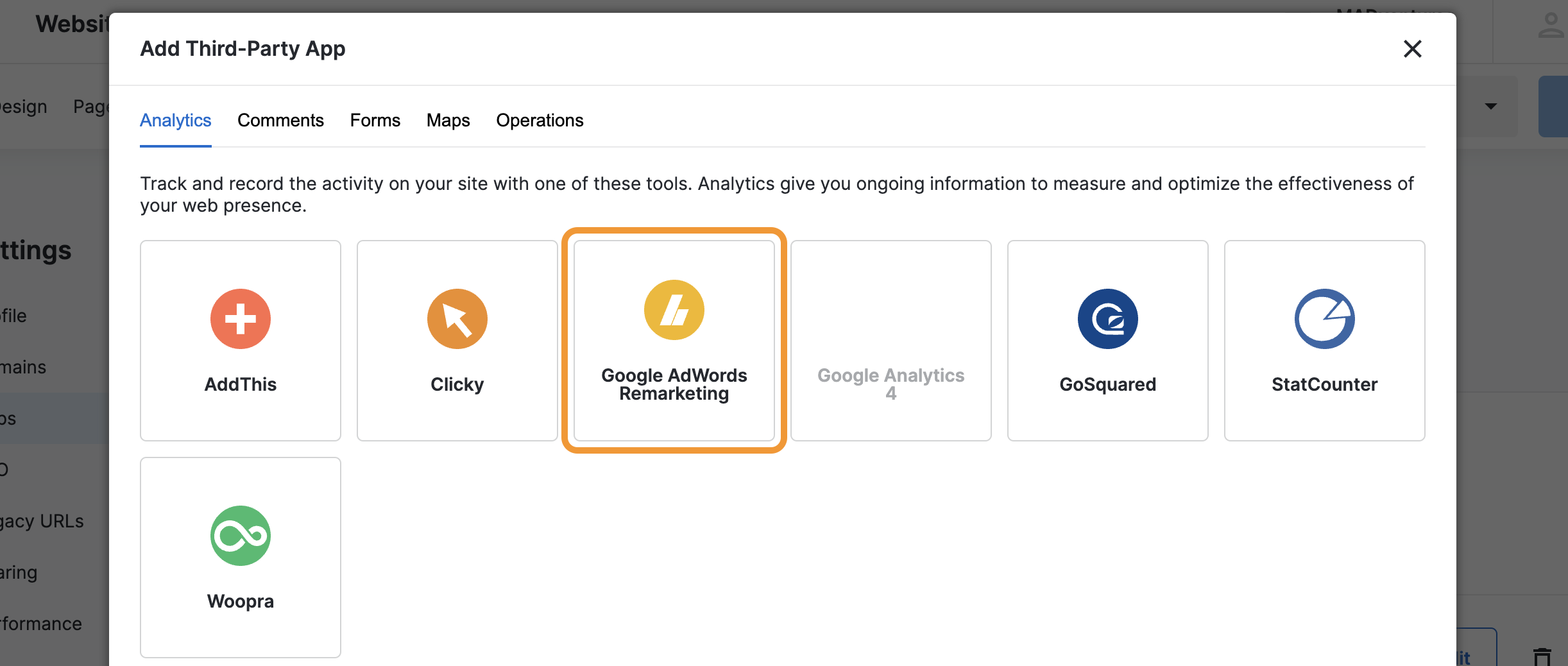Open the Maps tab
Screen dimensions: 1568x666
448,121
